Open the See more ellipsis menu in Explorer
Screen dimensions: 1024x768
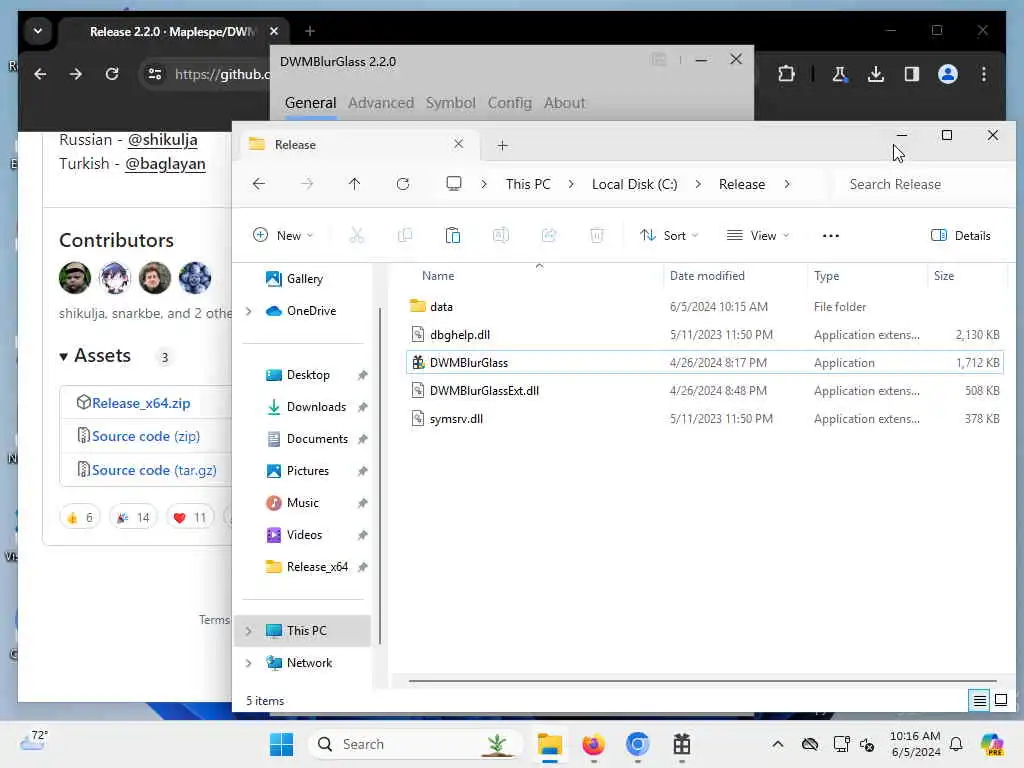point(831,236)
